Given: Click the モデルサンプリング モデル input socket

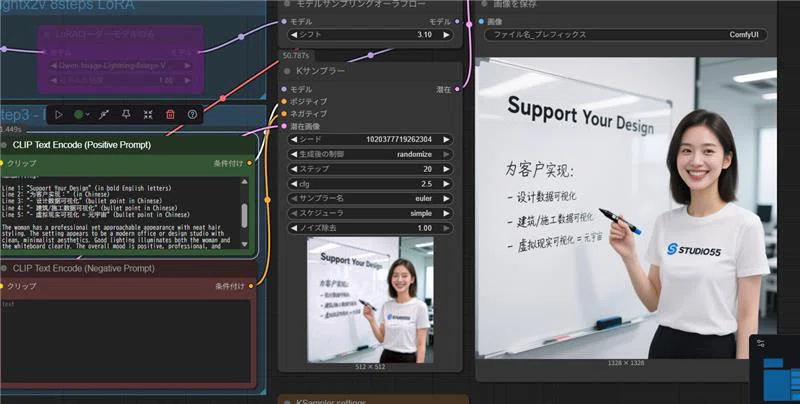Looking at the screenshot, I should click(284, 21).
